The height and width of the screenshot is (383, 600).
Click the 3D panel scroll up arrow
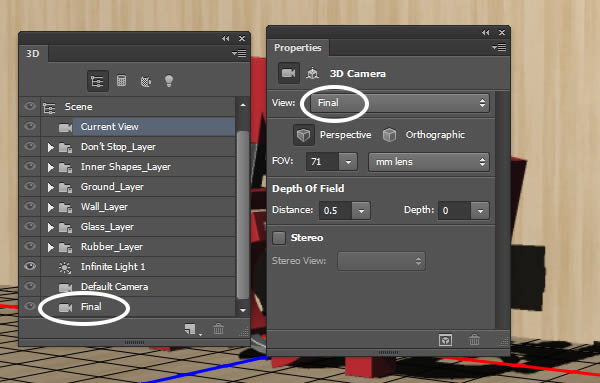[243, 104]
